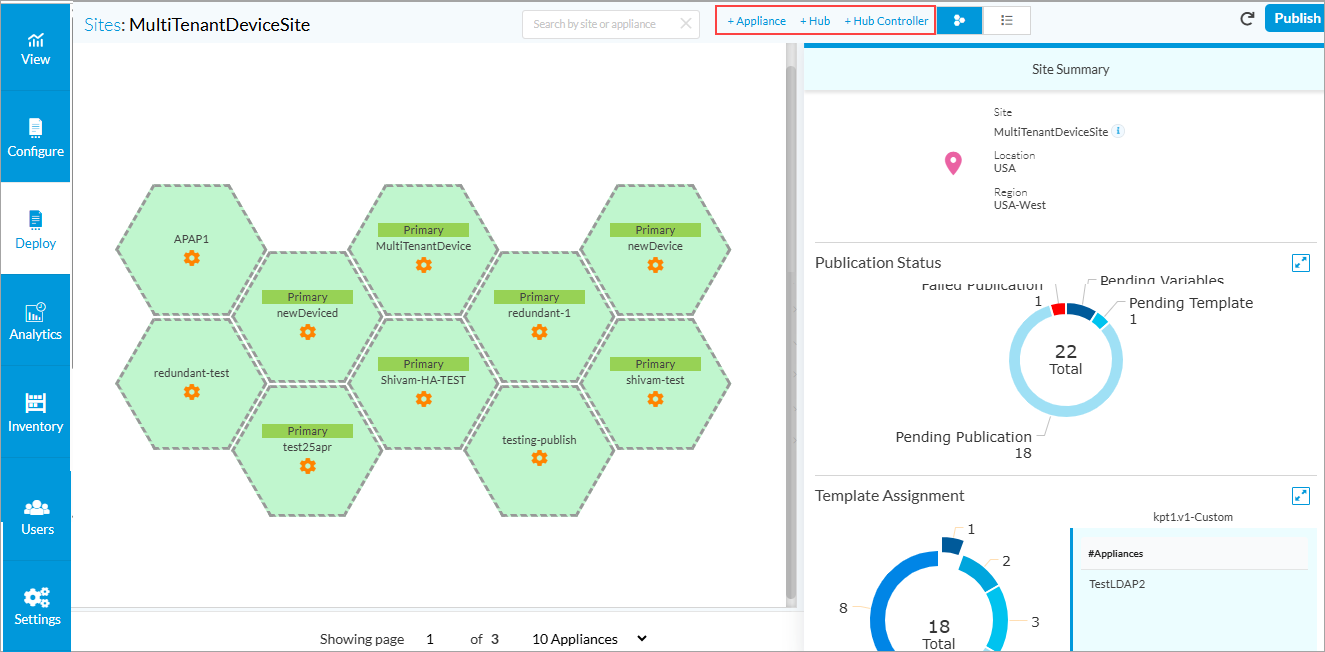1325x652 pixels.
Task: Select the shivam-test appliance name
Action: pos(655,380)
